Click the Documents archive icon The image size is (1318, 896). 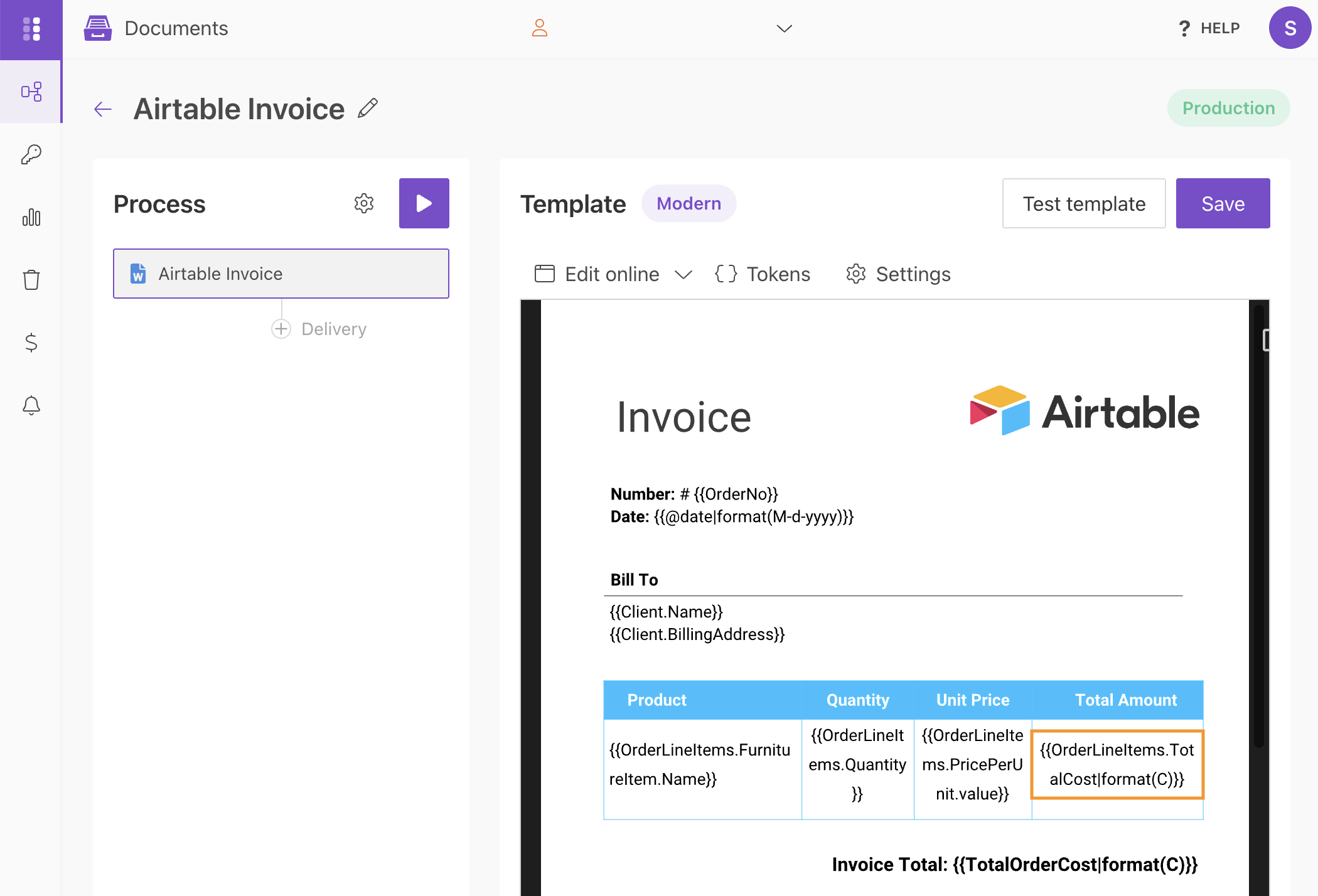pos(98,28)
